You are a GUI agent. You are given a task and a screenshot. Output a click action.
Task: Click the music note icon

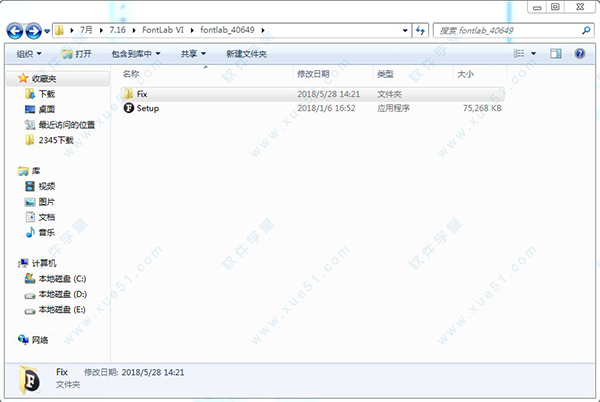pos(30,232)
